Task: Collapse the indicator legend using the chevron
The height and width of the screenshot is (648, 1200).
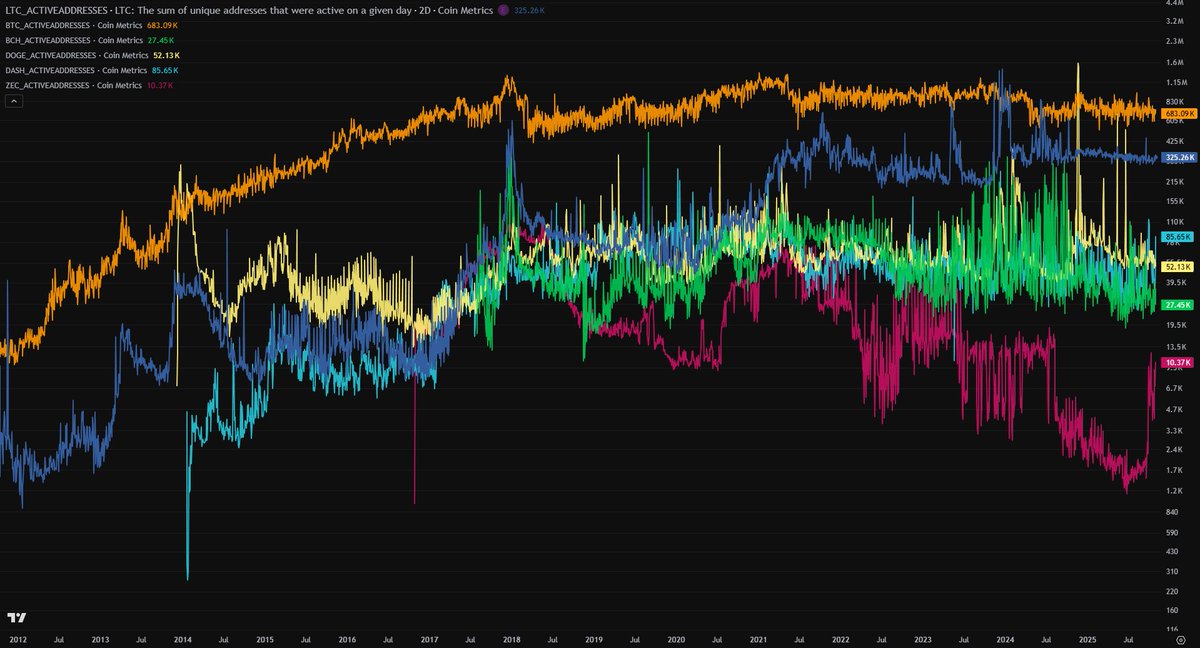Action: (x=13, y=101)
